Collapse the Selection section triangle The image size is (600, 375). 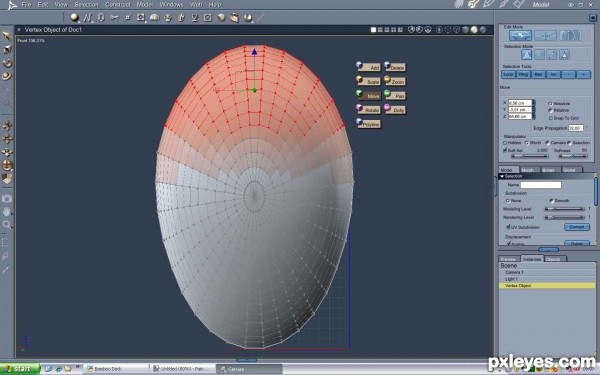[x=502, y=176]
